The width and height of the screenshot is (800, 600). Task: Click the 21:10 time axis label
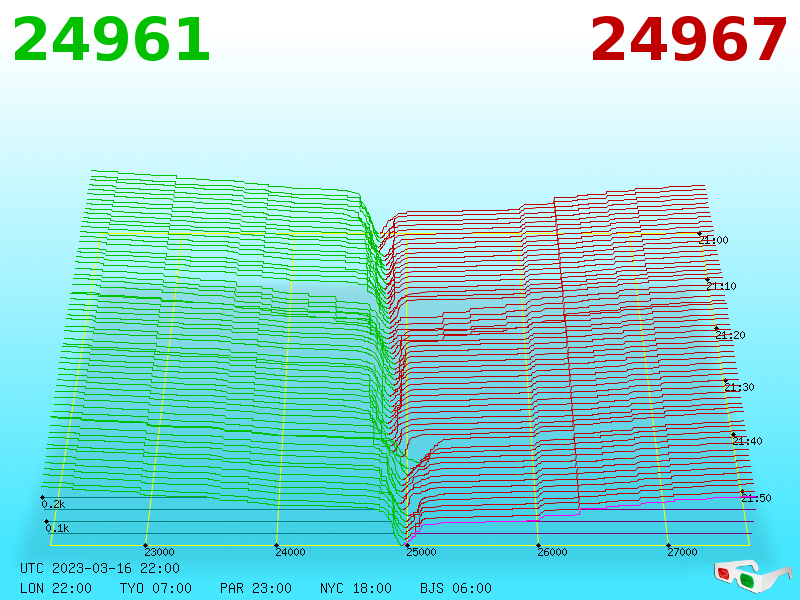[721, 286]
